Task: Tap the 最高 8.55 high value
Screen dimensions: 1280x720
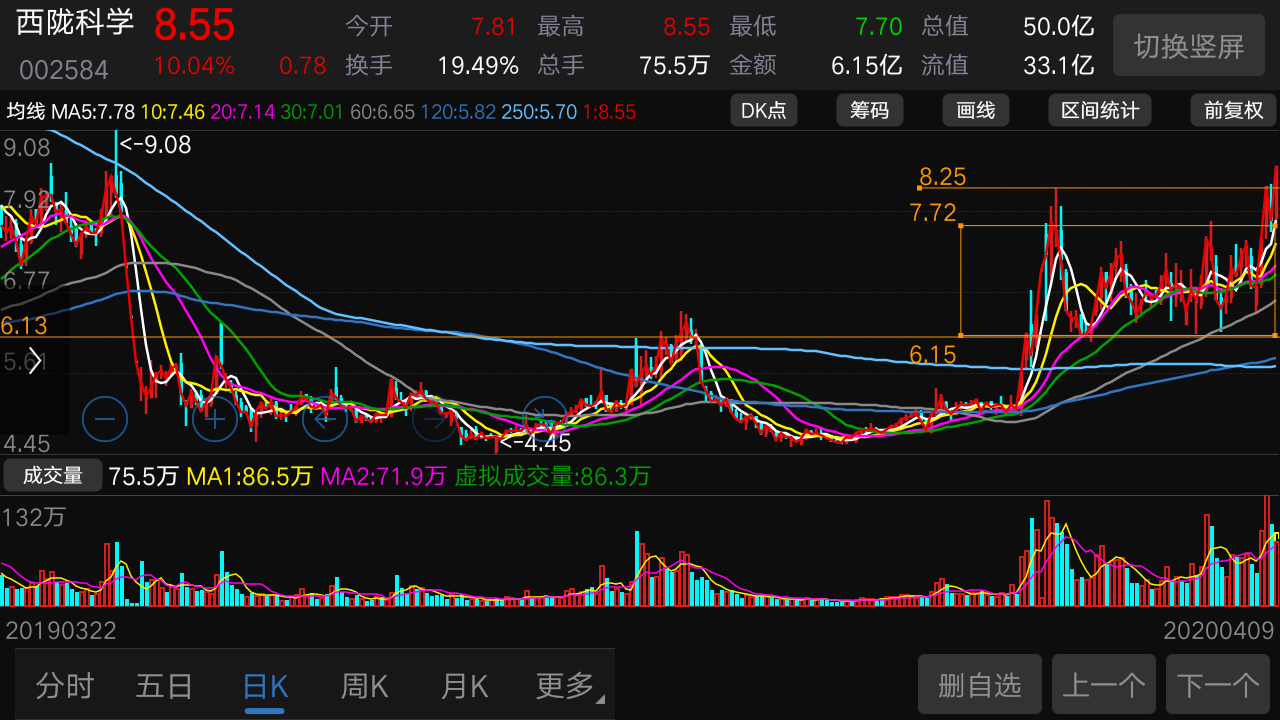Action: tap(687, 27)
